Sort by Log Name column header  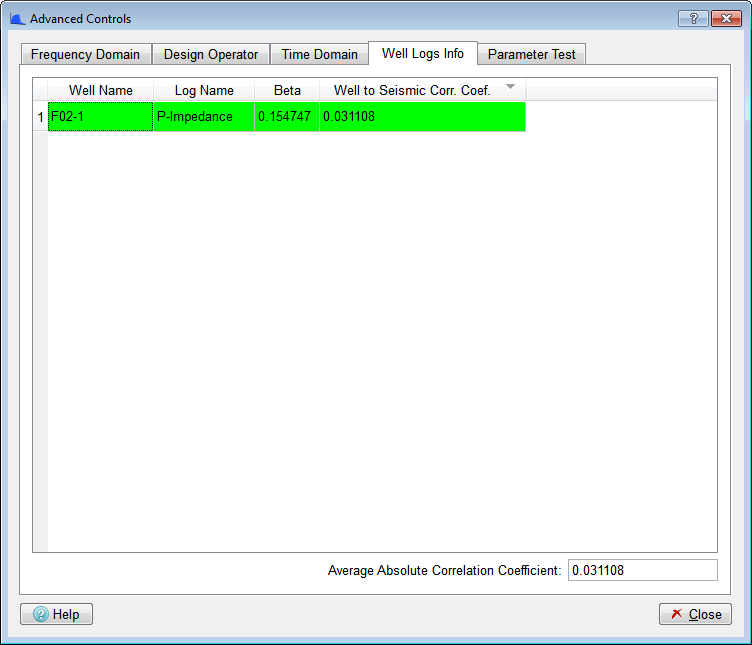click(204, 90)
